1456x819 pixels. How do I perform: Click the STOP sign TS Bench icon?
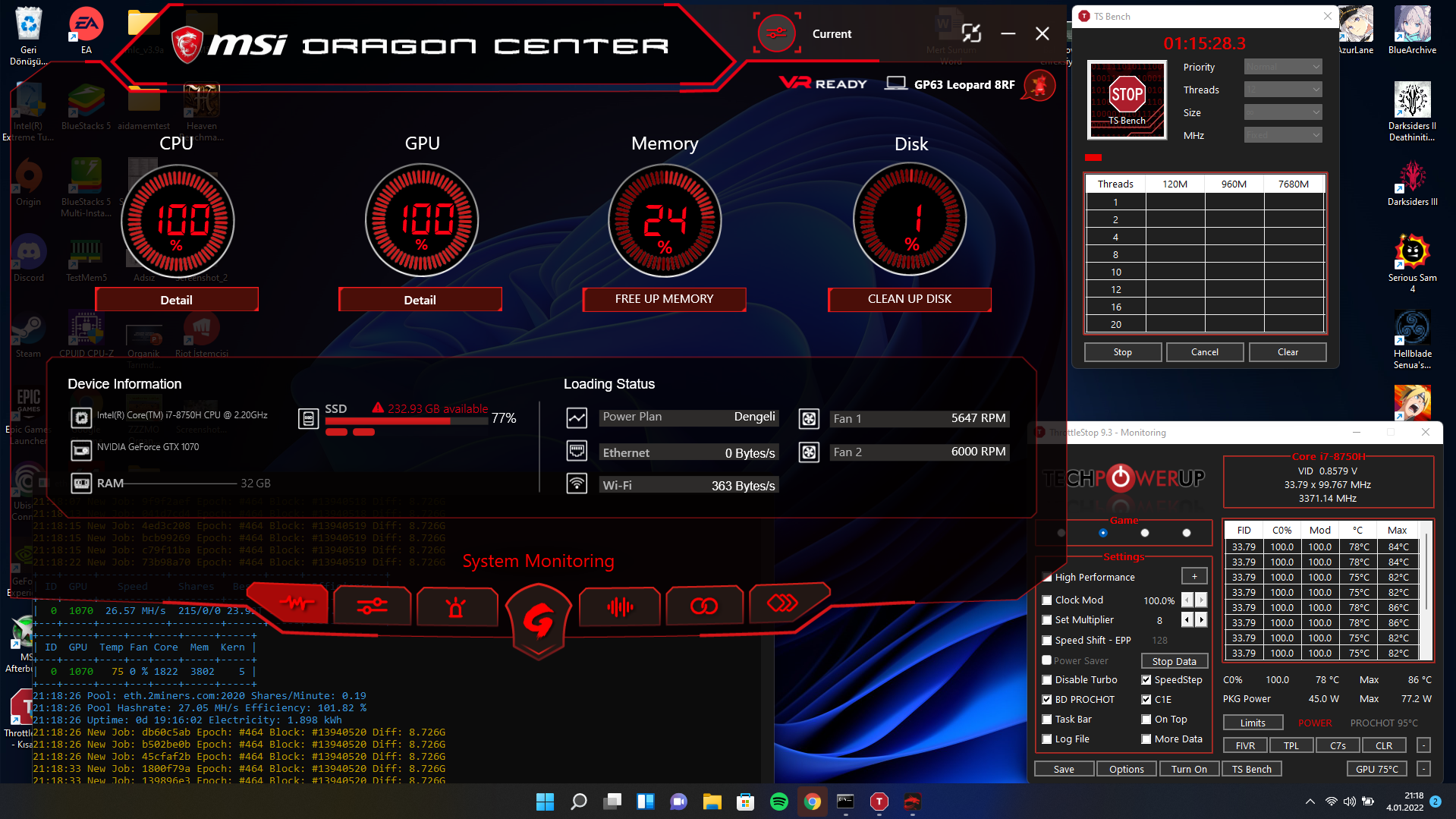1127,99
